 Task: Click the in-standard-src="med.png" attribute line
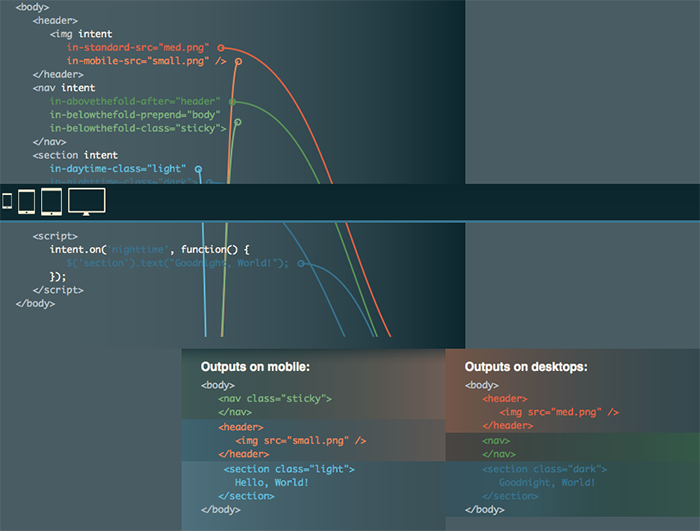(138, 47)
